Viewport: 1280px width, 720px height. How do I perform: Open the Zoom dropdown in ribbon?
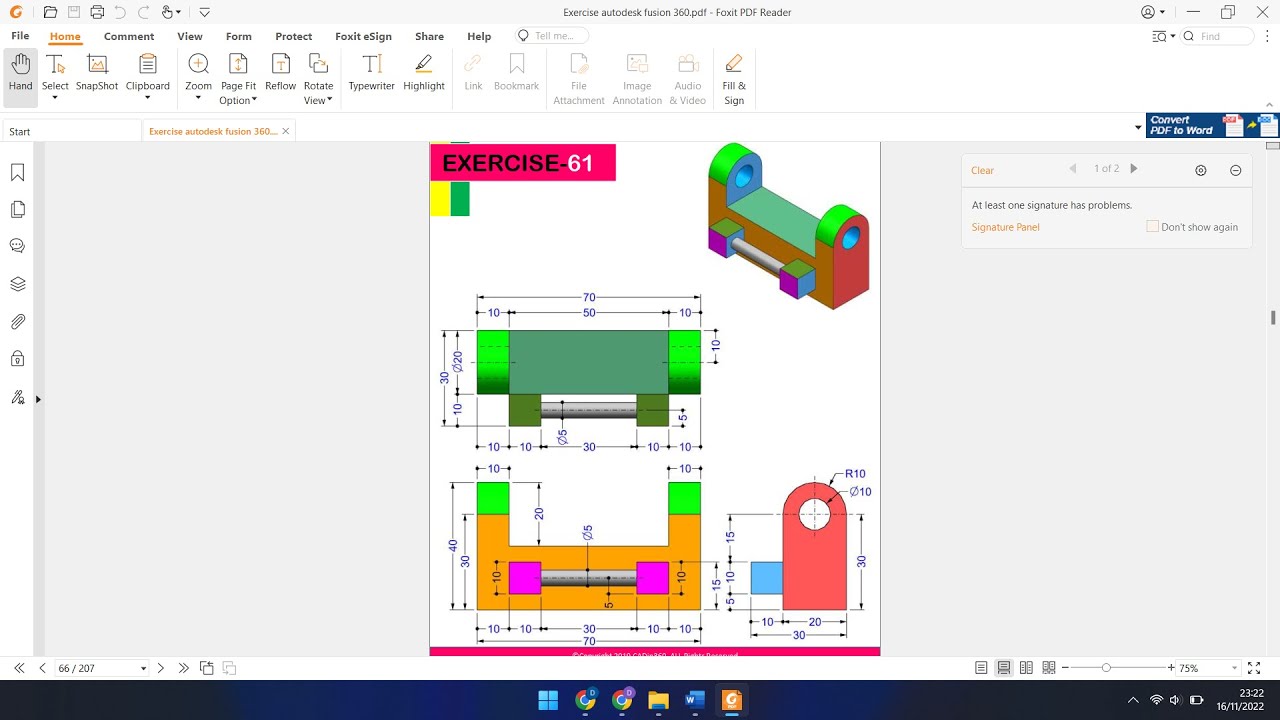(x=198, y=98)
